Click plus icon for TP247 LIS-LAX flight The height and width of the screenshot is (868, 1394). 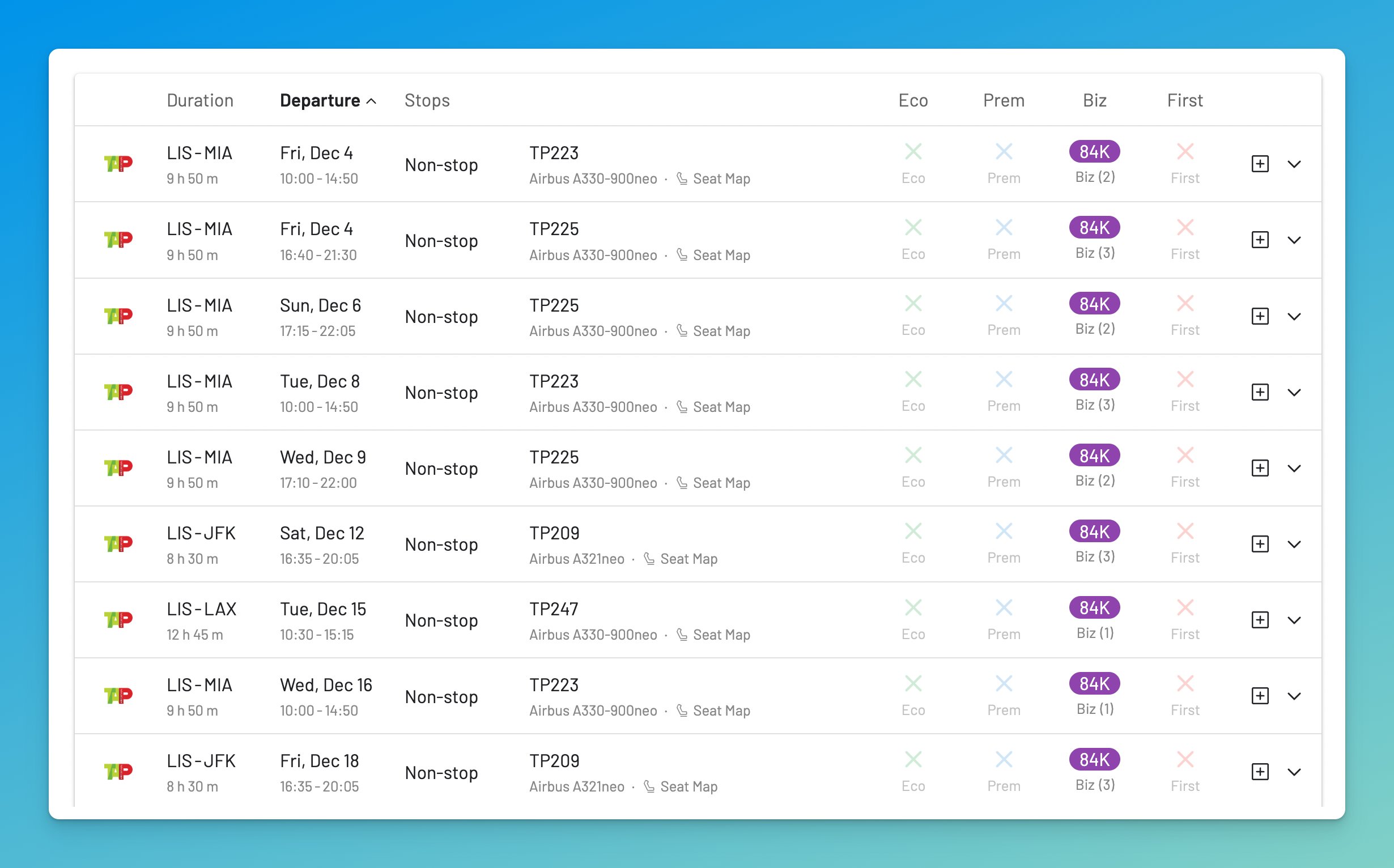click(x=1260, y=620)
